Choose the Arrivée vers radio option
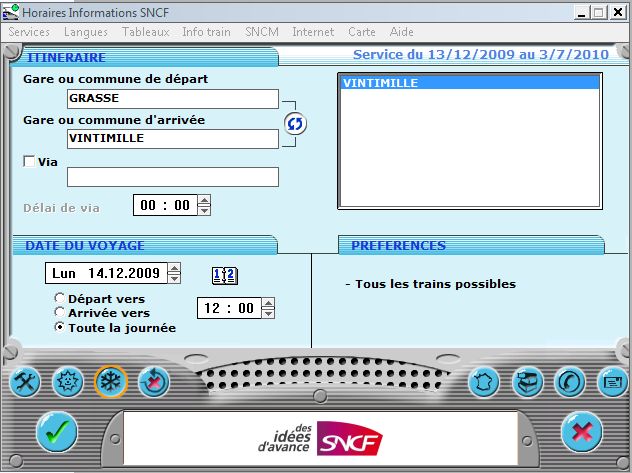632x473 pixels. [x=61, y=313]
